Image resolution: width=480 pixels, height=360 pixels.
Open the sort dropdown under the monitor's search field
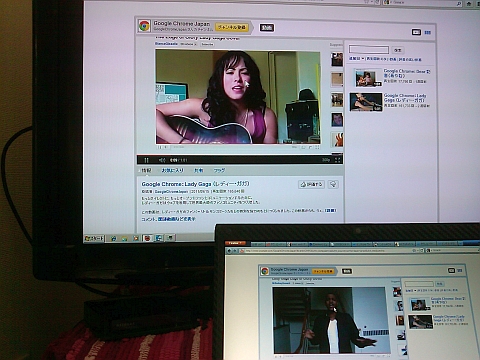pyautogui.click(x=356, y=59)
